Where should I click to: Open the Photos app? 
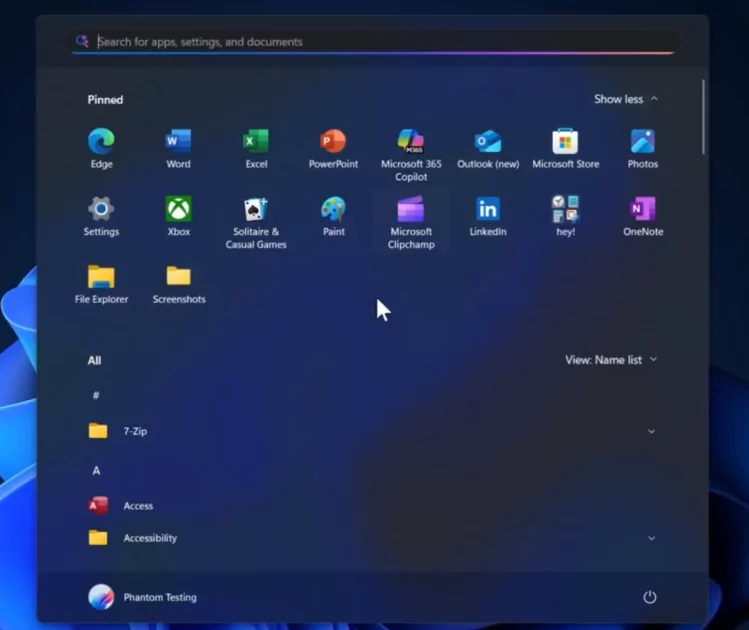tap(642, 149)
